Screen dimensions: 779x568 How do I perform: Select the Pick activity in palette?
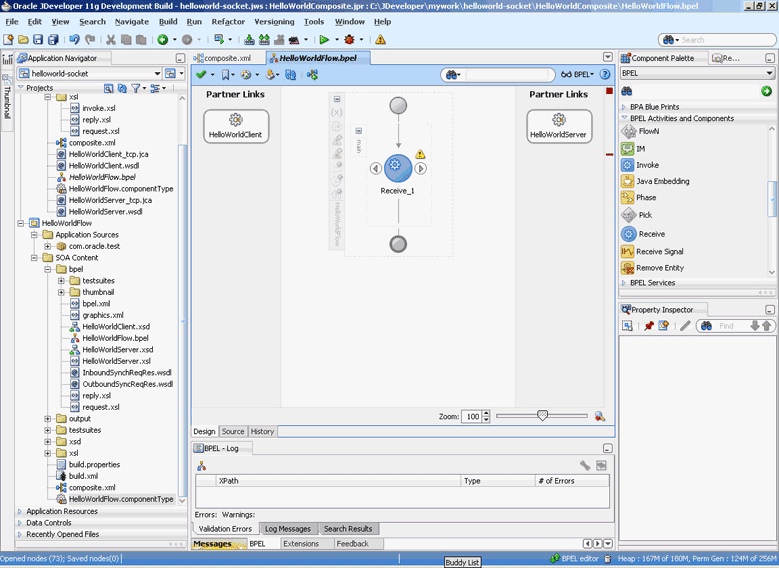pos(644,215)
